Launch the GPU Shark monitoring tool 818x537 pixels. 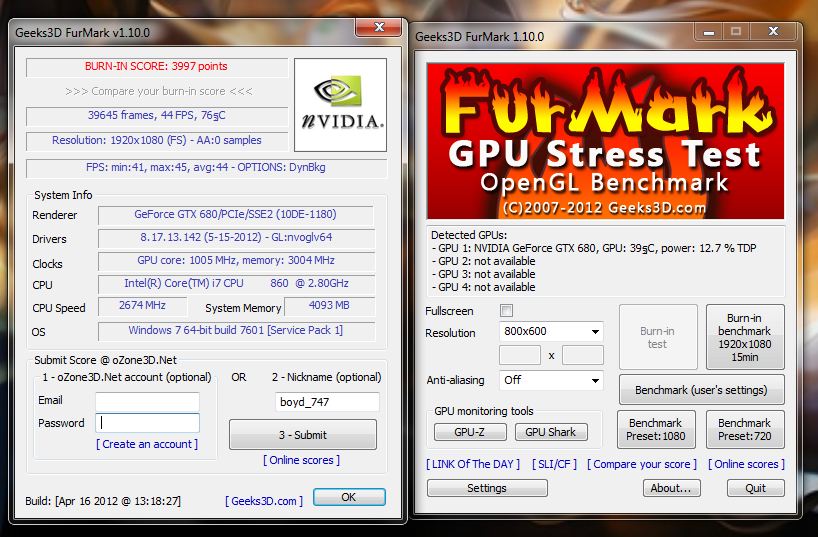coord(551,432)
